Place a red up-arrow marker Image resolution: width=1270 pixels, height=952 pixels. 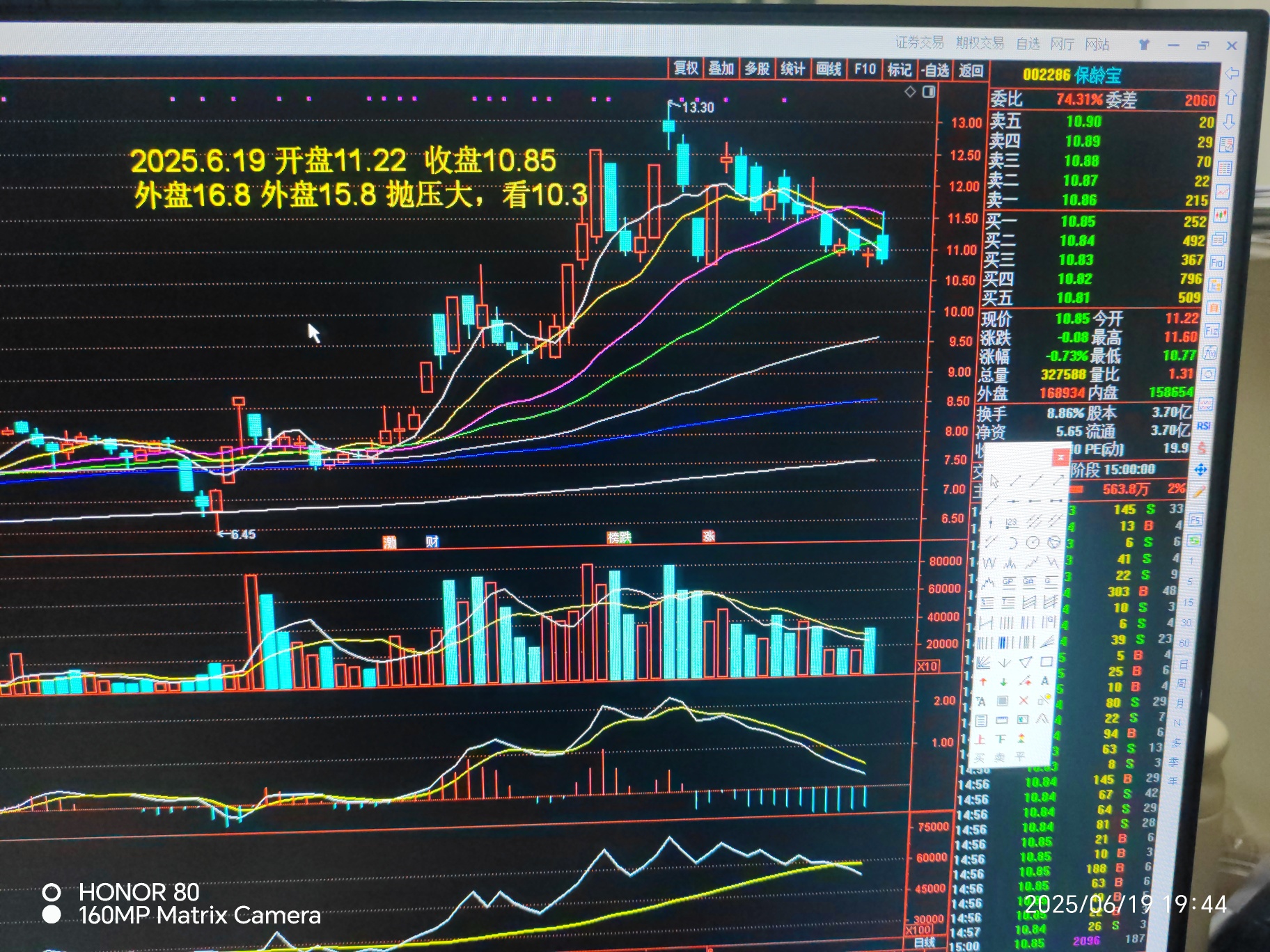pos(983,682)
